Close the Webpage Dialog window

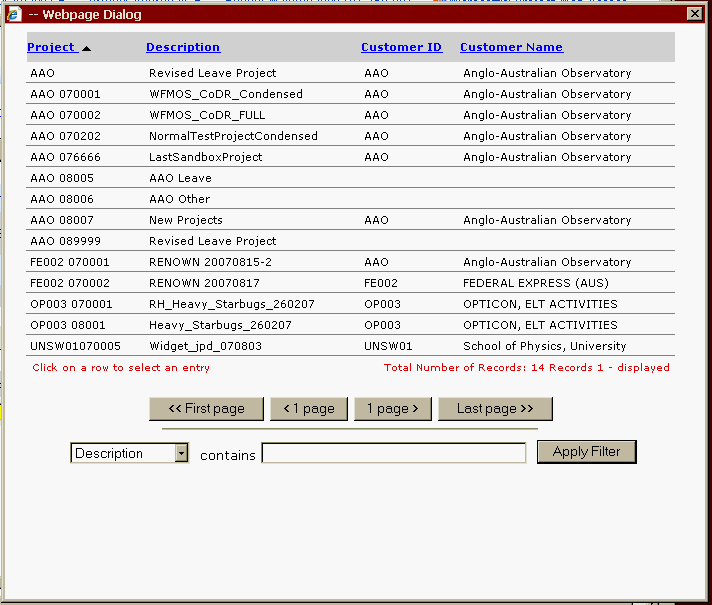click(694, 14)
